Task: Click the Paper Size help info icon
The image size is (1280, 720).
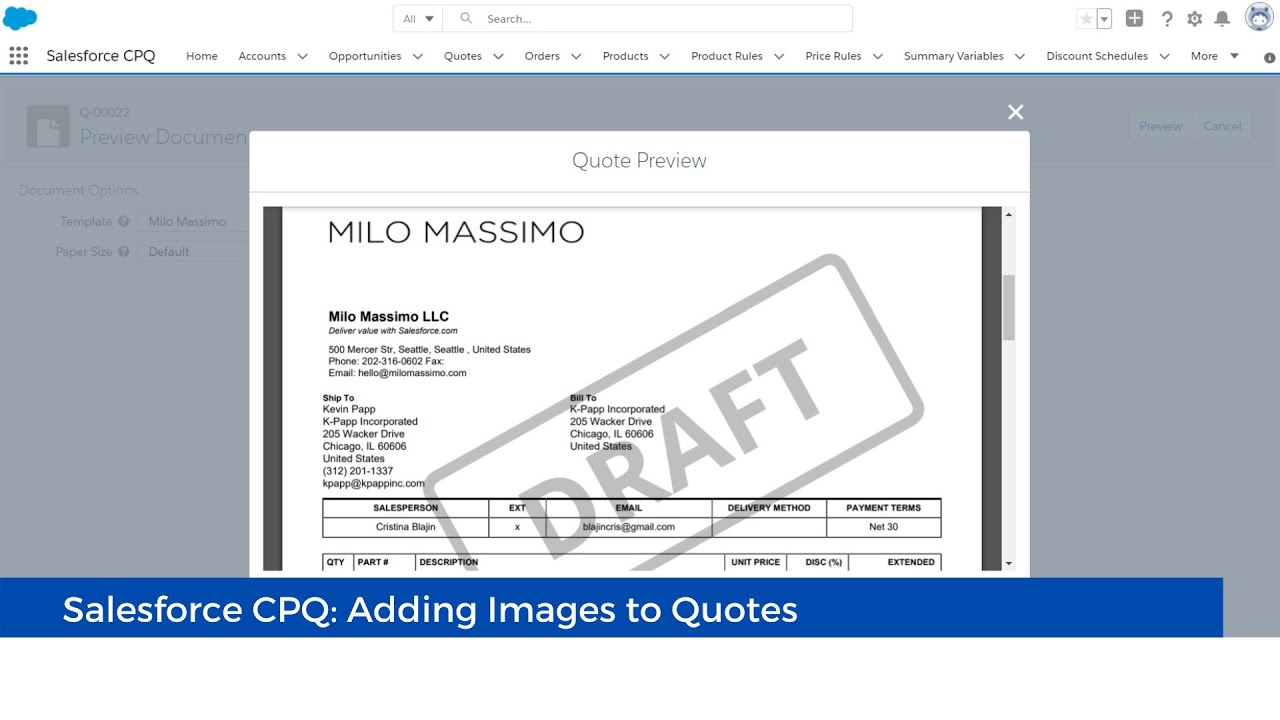Action: pyautogui.click(x=124, y=252)
